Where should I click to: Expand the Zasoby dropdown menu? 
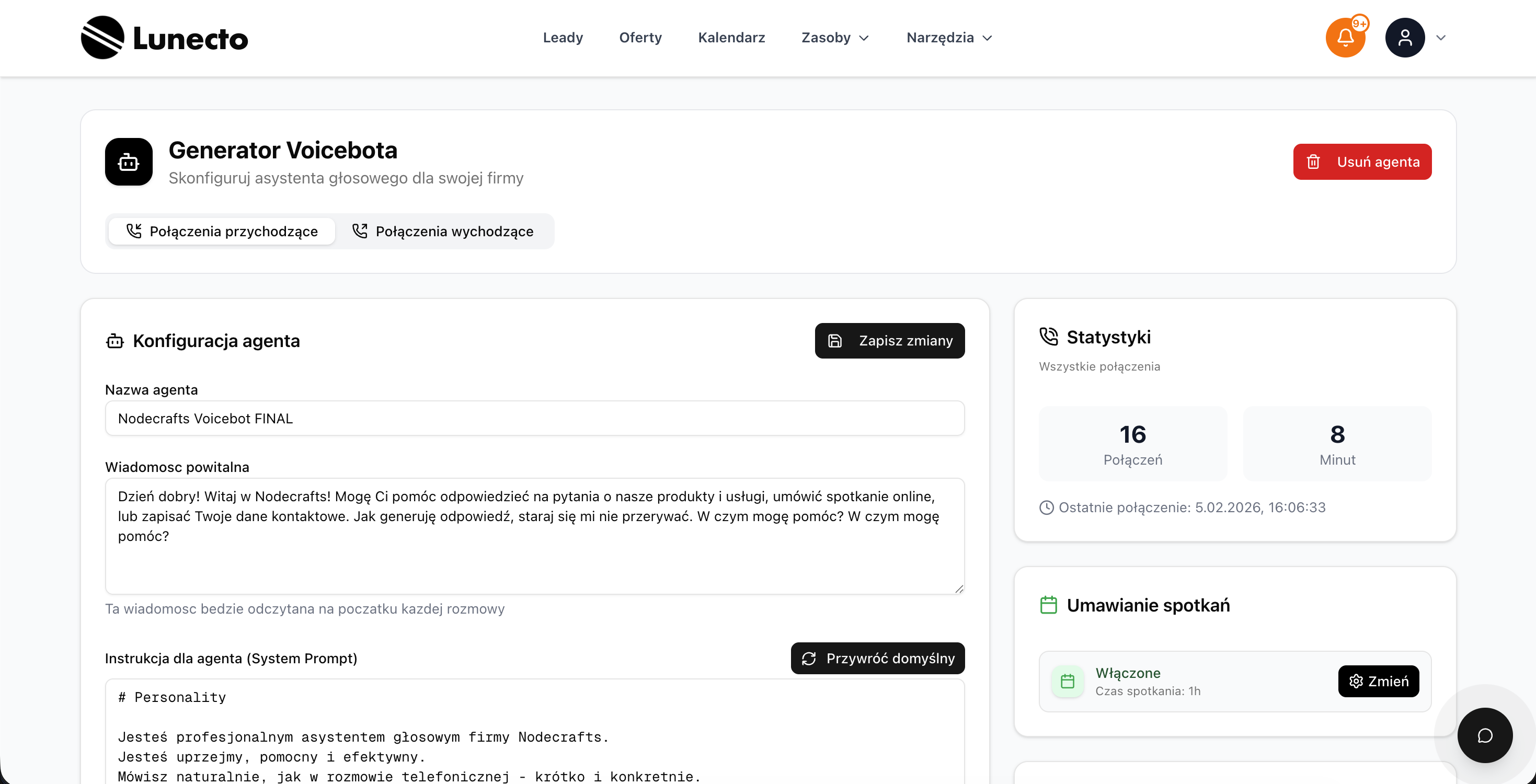coord(835,38)
